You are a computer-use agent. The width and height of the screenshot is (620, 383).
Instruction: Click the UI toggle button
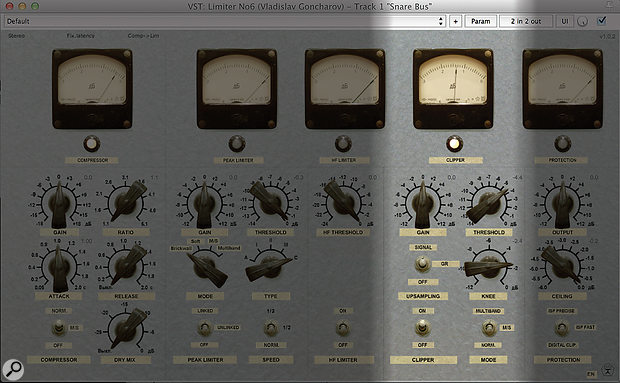tap(565, 21)
